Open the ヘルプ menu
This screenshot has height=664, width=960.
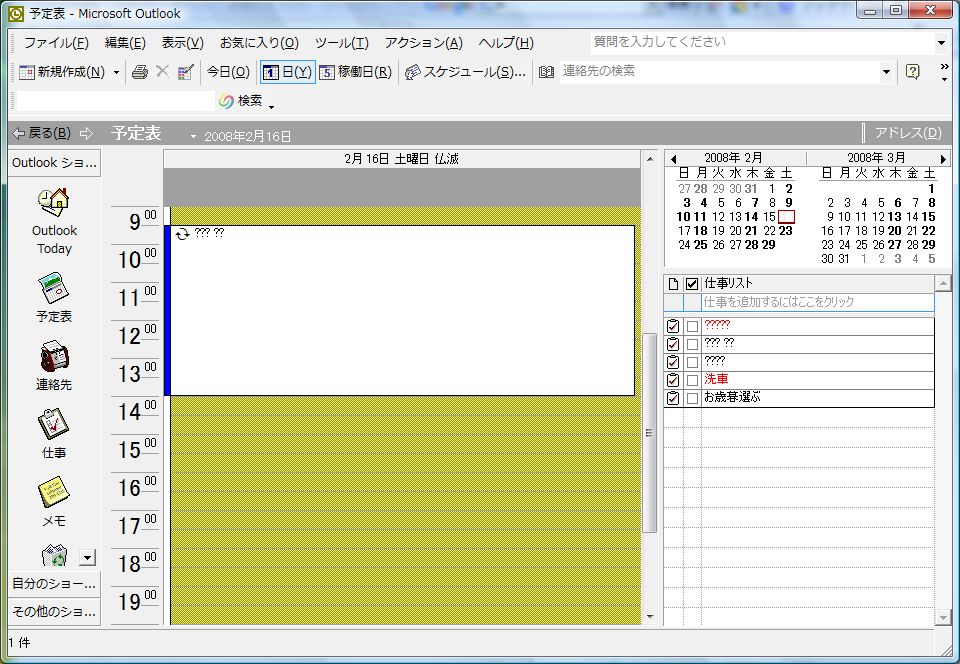point(506,43)
